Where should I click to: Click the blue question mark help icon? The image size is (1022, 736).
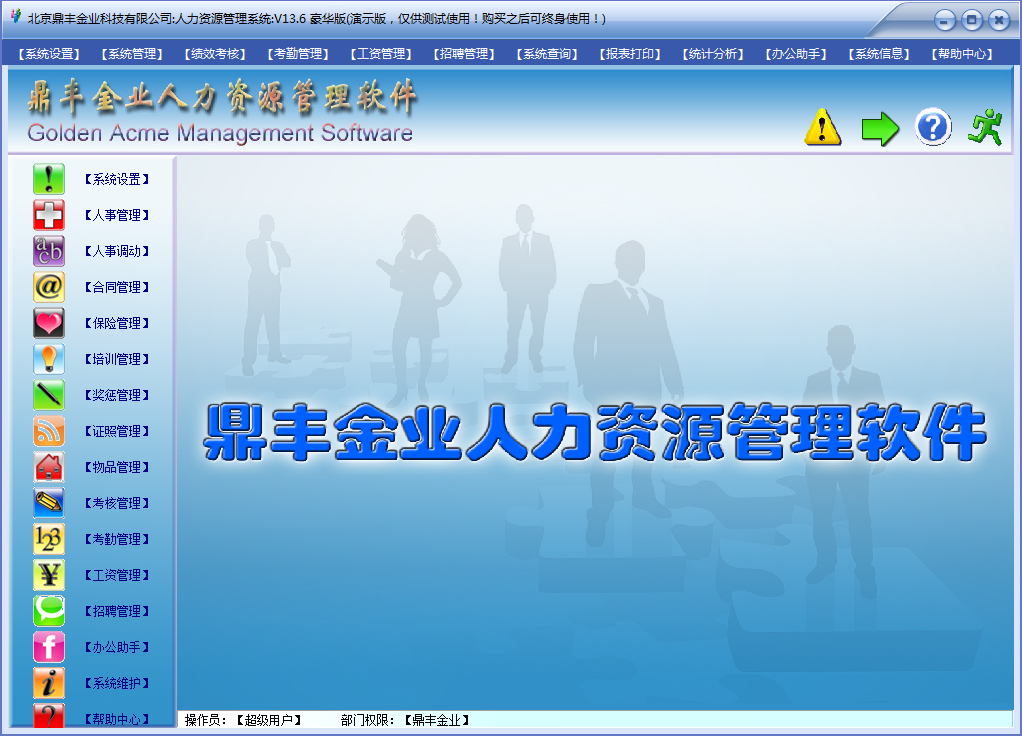(933, 127)
